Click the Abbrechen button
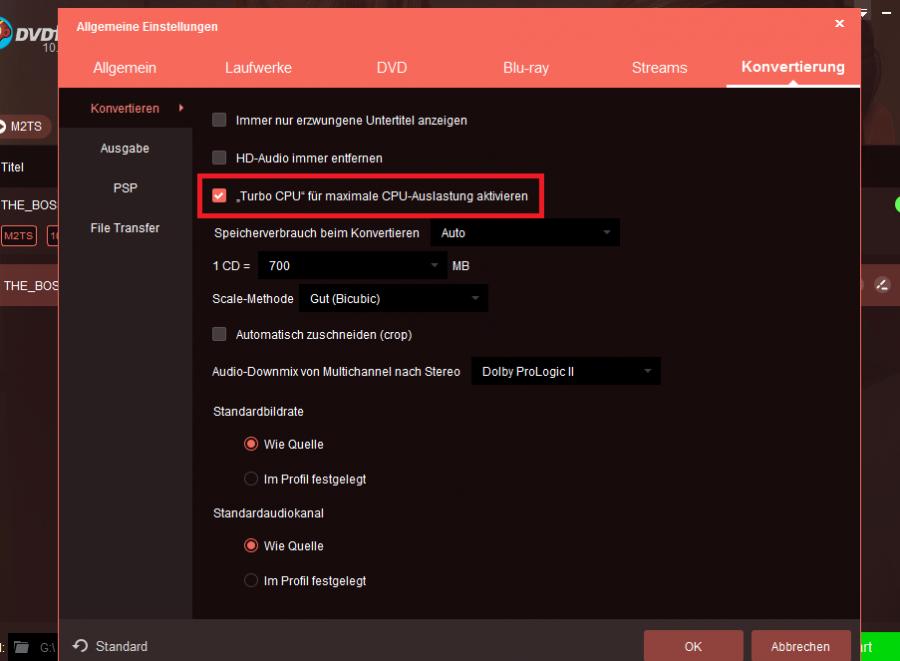This screenshot has width=900, height=661. pos(800,646)
